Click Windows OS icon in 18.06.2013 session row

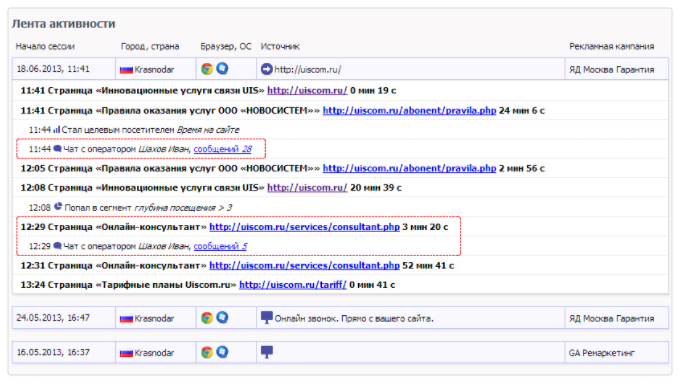222,69
